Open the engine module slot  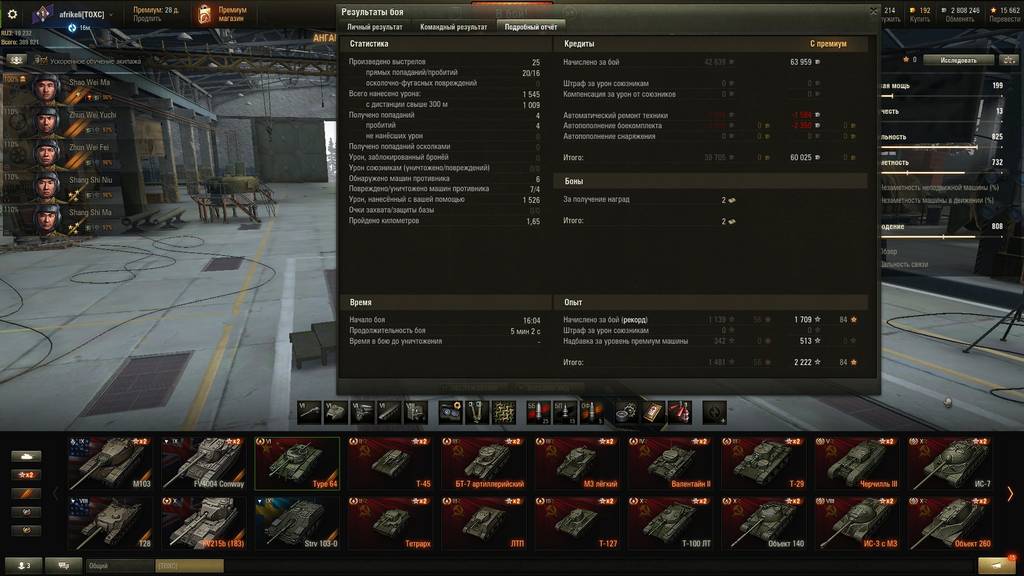[x=362, y=412]
